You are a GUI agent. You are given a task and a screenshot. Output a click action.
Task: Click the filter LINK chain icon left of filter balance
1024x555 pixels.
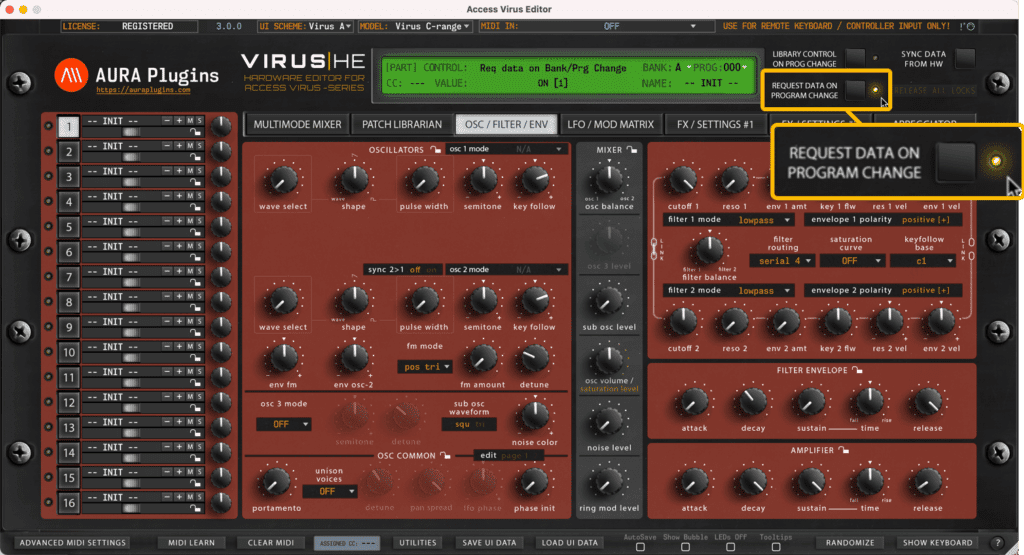click(x=654, y=249)
